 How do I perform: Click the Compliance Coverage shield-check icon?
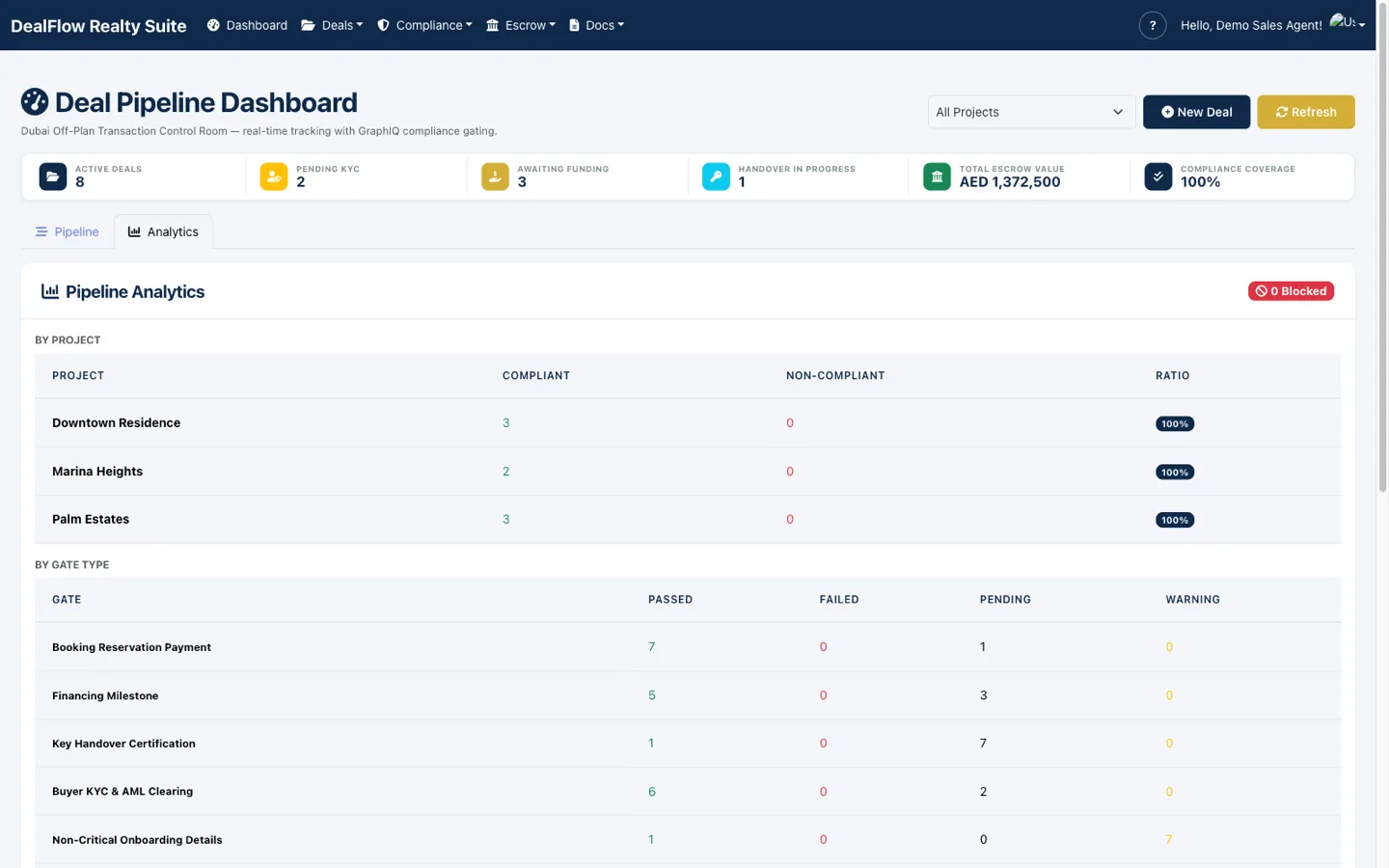click(1157, 176)
